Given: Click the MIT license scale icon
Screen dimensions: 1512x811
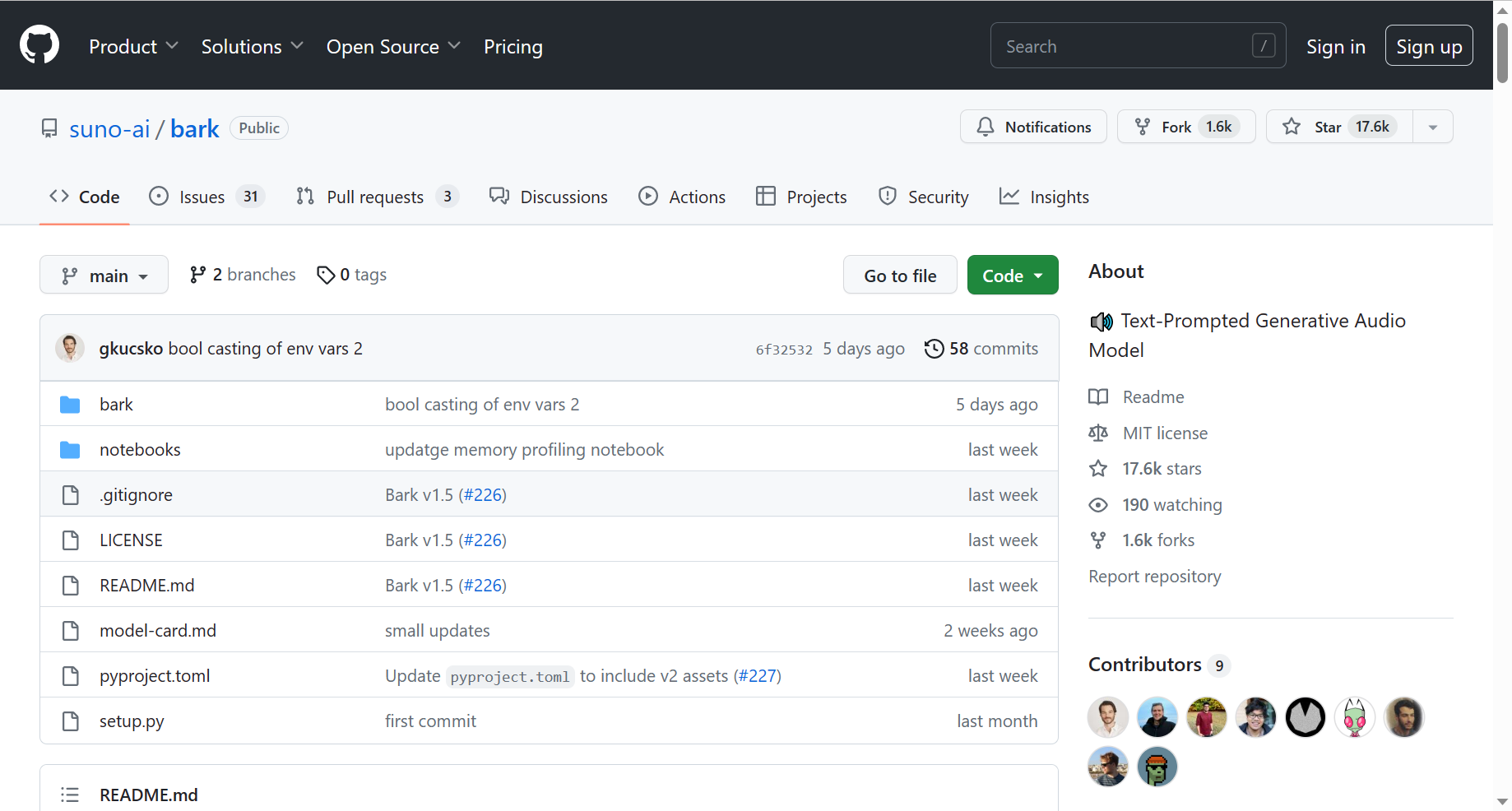Looking at the screenshot, I should [1098, 433].
